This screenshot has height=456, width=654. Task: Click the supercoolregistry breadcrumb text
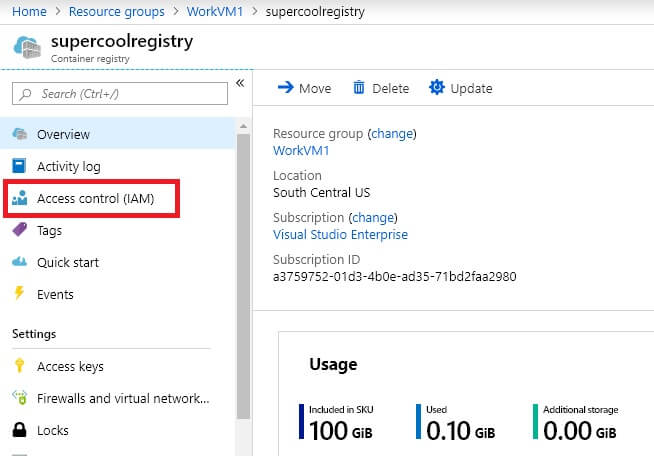(315, 12)
